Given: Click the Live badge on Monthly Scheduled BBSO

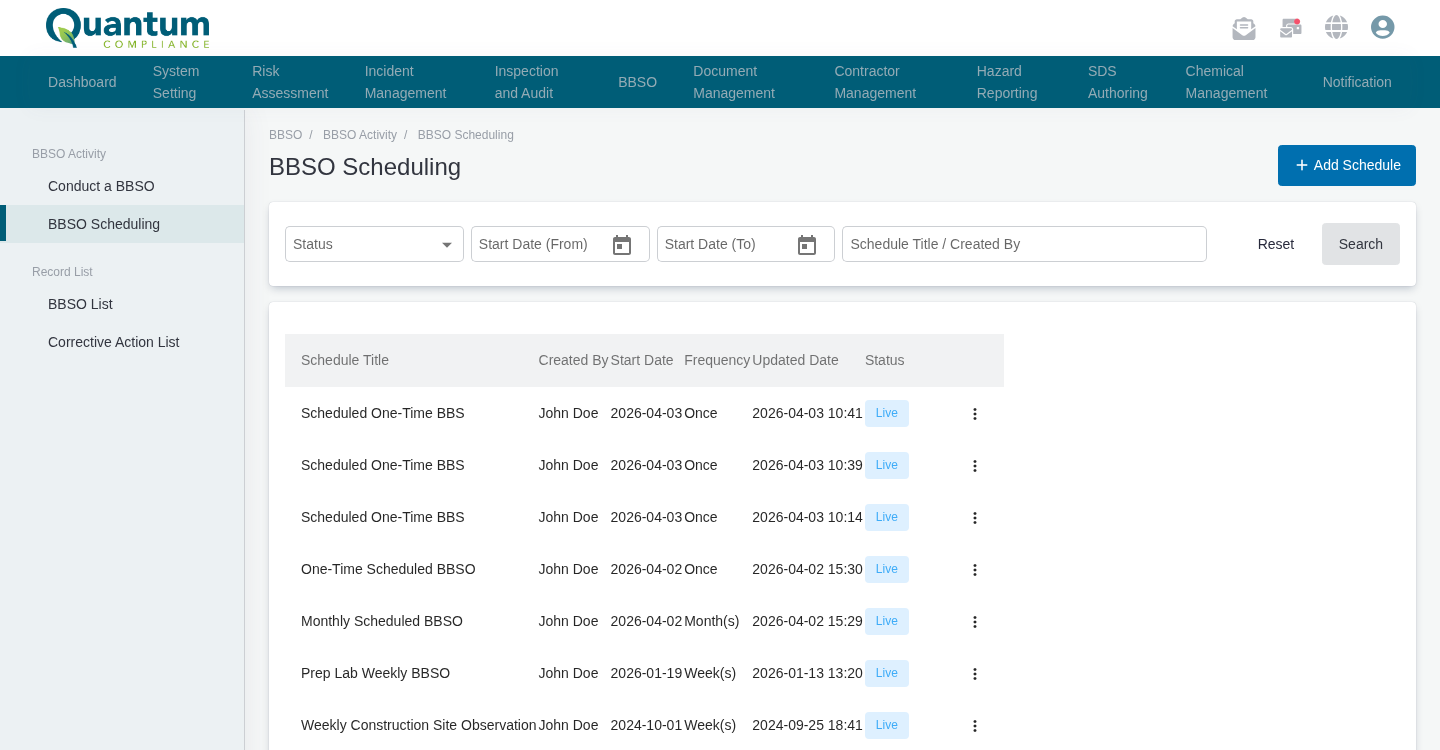Looking at the screenshot, I should point(887,621).
